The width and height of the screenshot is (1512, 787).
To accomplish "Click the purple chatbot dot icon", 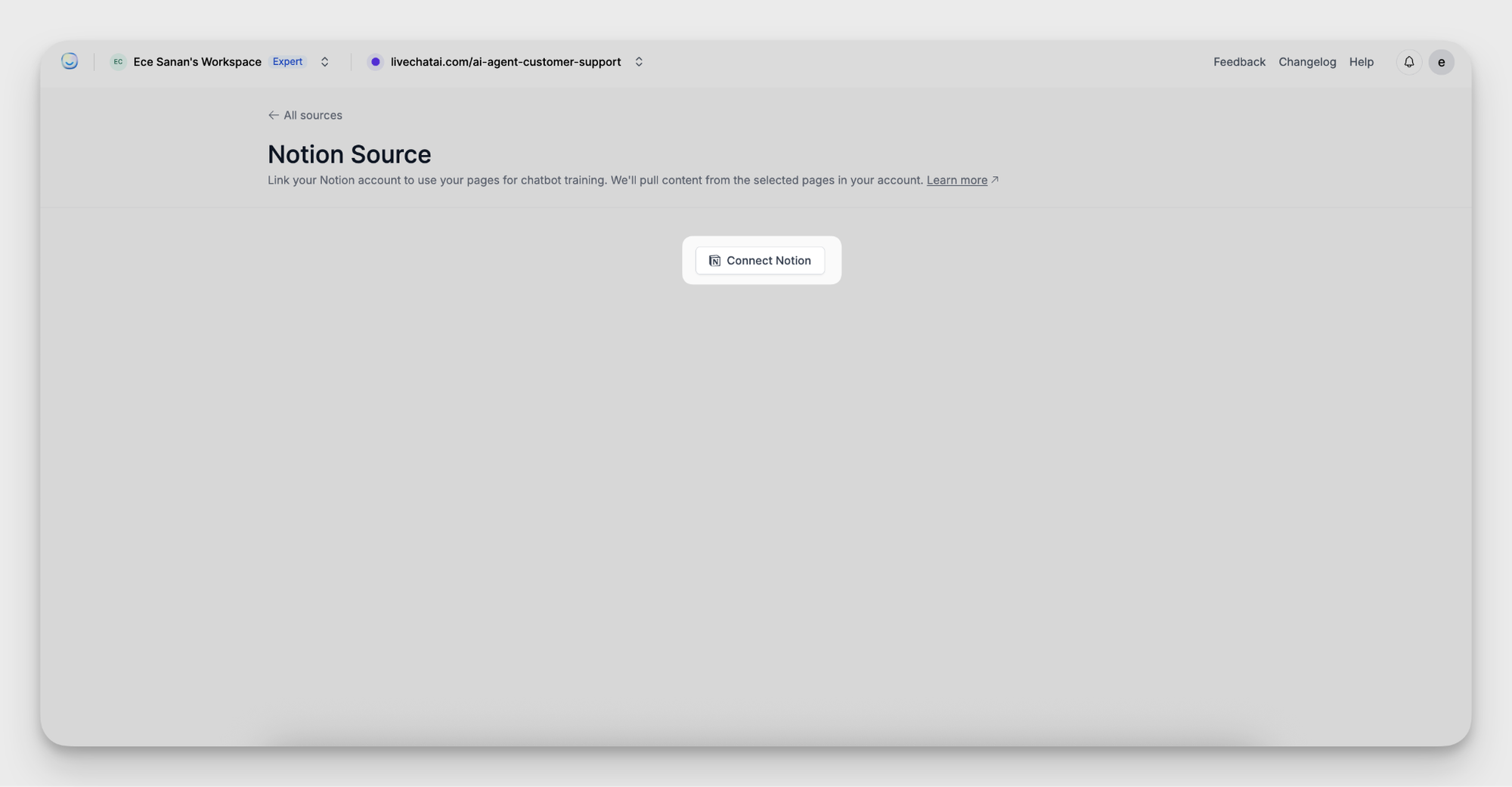I will (x=375, y=62).
